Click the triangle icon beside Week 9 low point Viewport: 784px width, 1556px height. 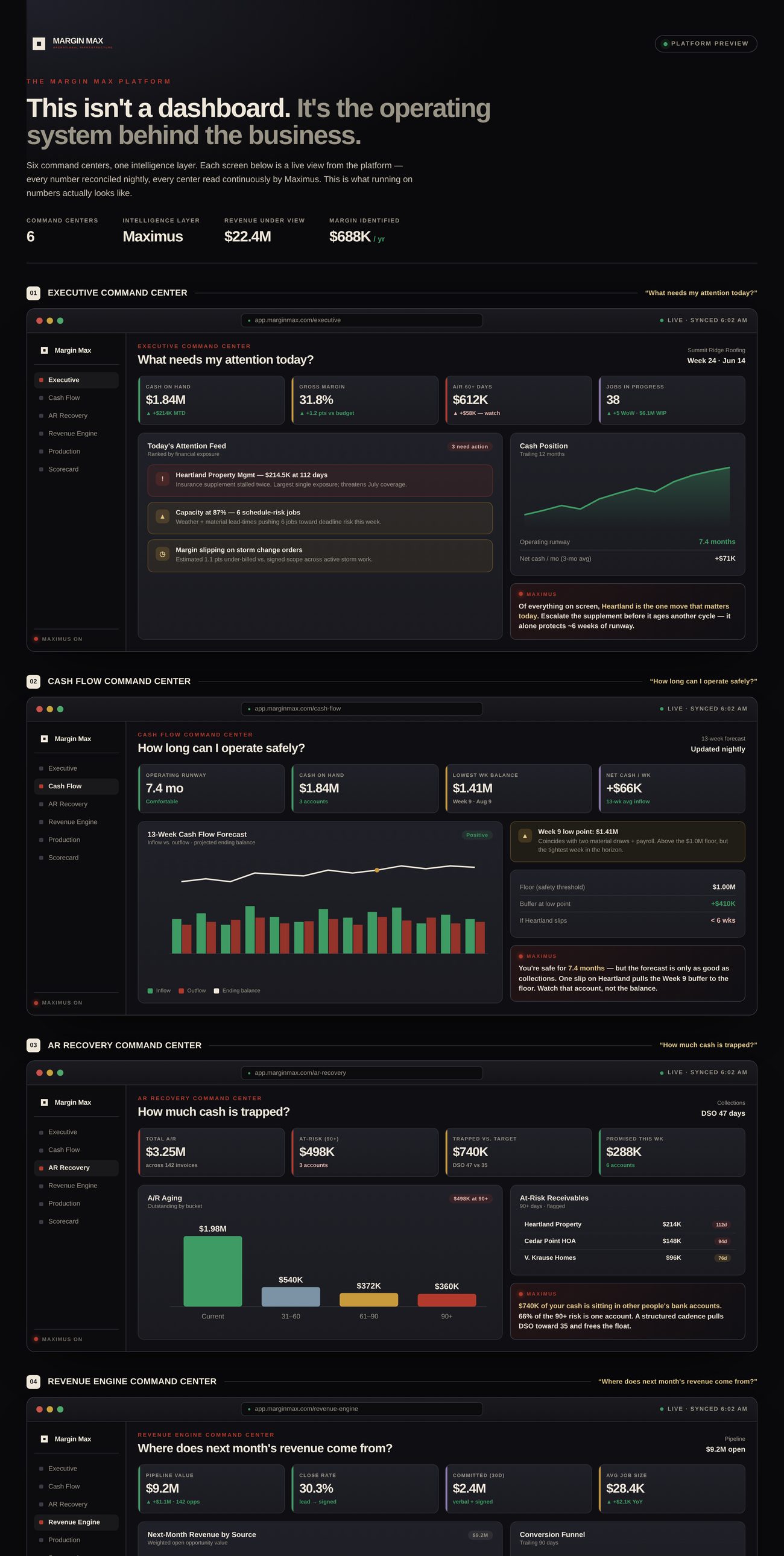[x=525, y=836]
